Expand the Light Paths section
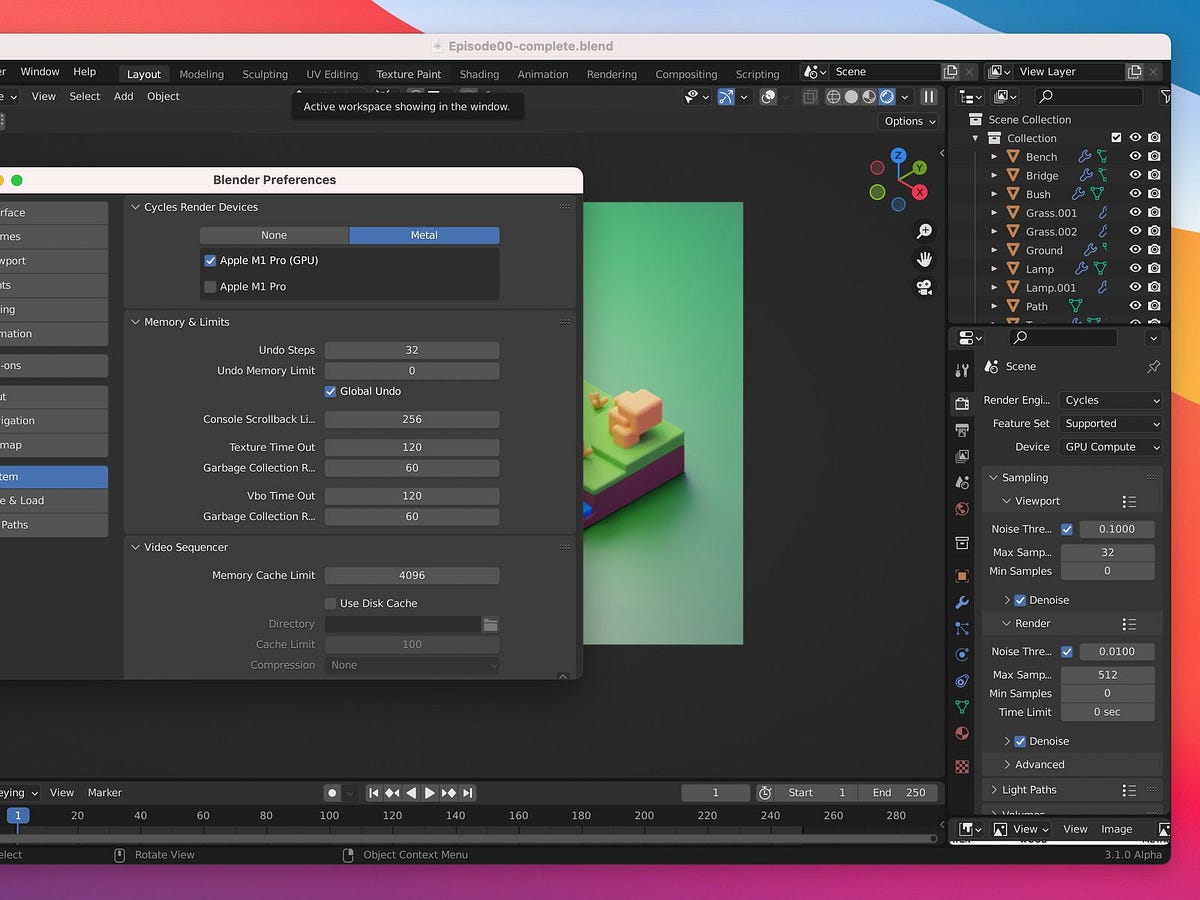Screen dimensions: 1200x900 1030,789
